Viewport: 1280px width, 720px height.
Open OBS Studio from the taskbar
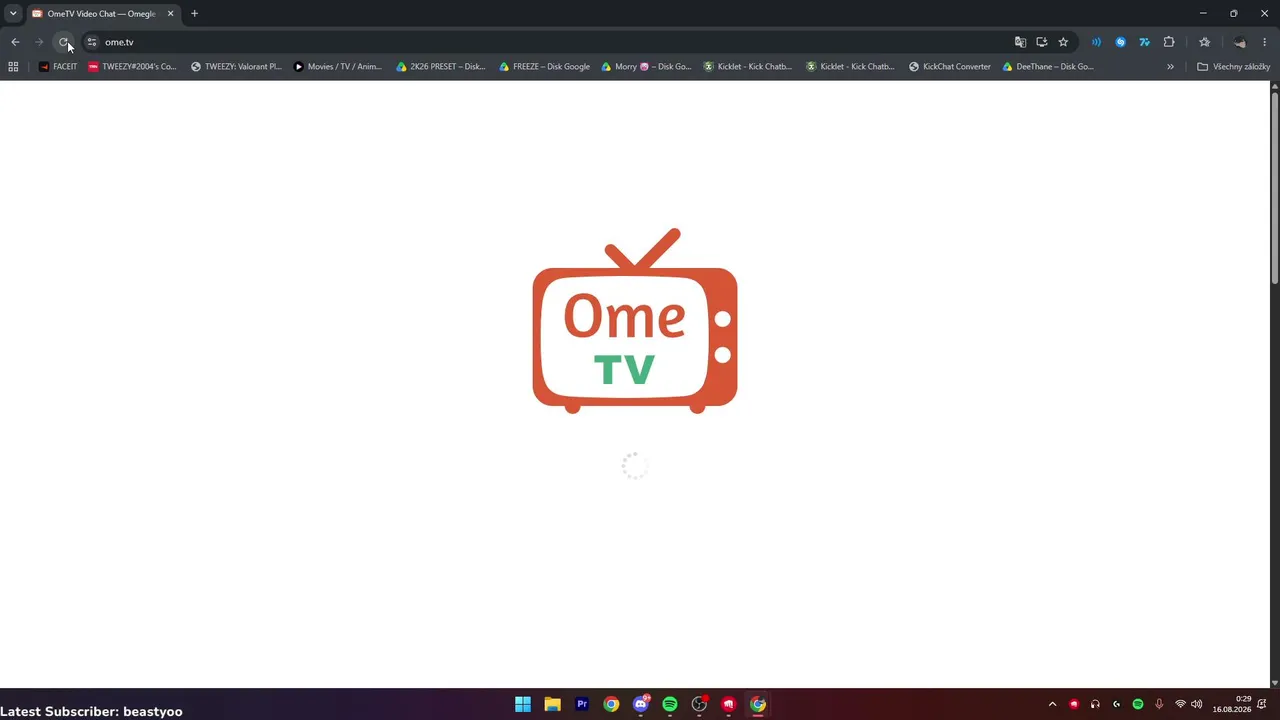(700, 704)
